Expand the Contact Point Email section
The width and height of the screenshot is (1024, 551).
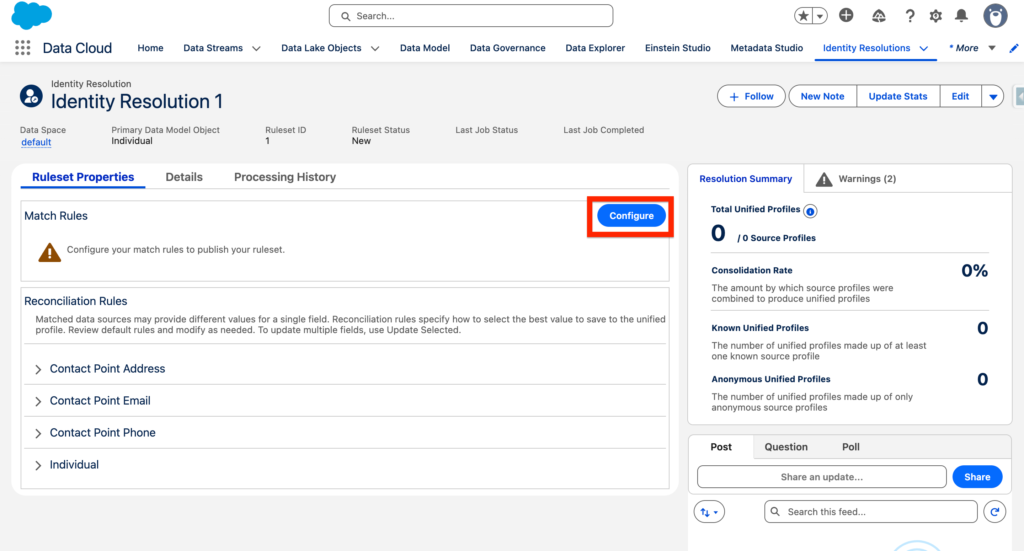tap(39, 401)
